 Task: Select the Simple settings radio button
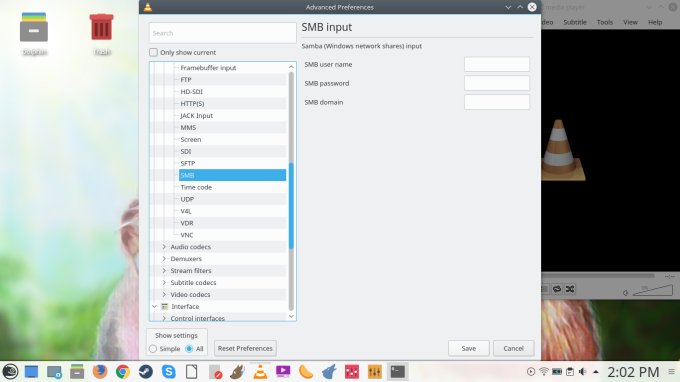pyautogui.click(x=153, y=349)
